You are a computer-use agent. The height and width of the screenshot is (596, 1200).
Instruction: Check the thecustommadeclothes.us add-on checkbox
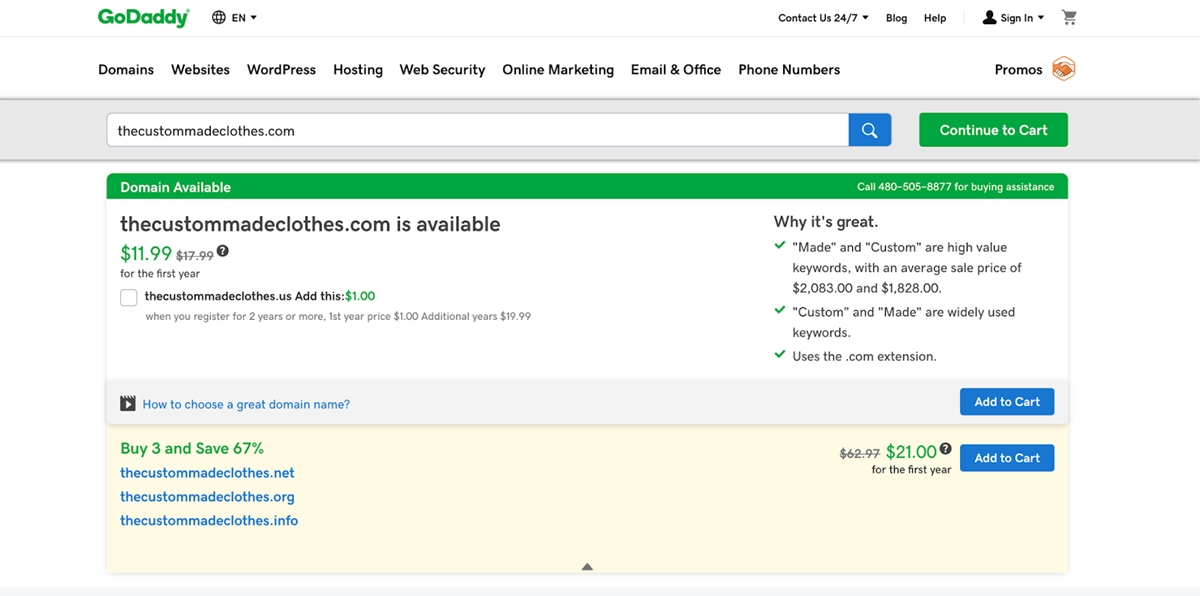(129, 297)
